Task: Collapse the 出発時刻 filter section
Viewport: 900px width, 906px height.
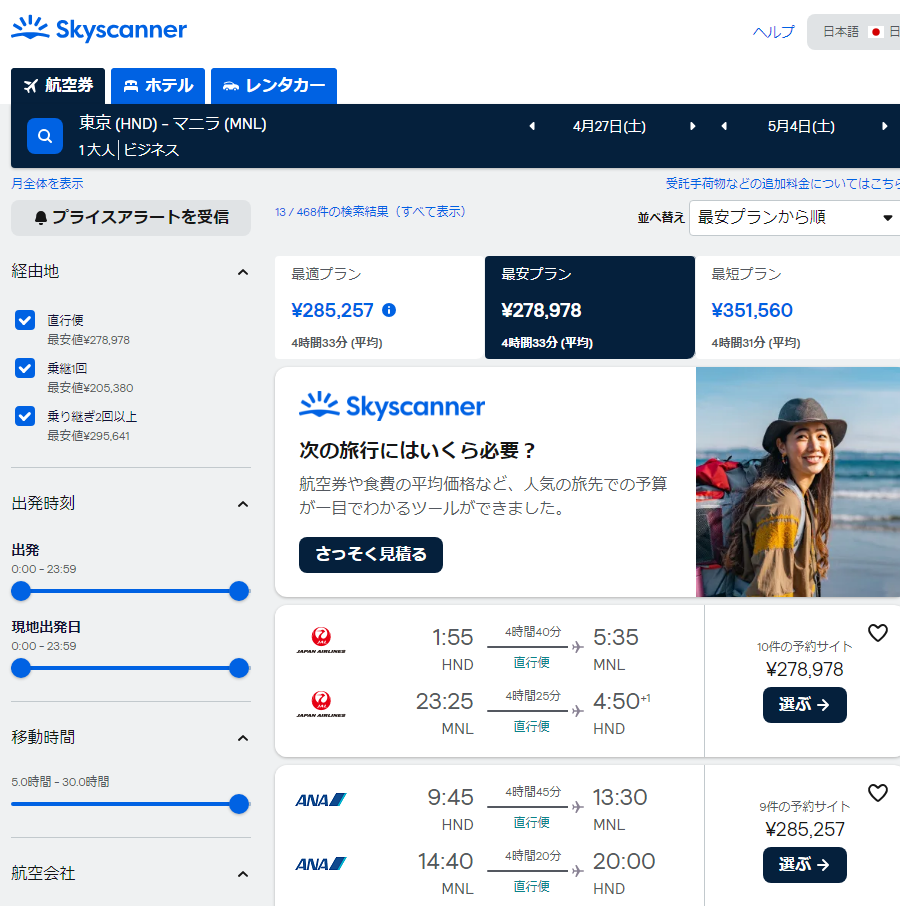Action: click(x=242, y=504)
